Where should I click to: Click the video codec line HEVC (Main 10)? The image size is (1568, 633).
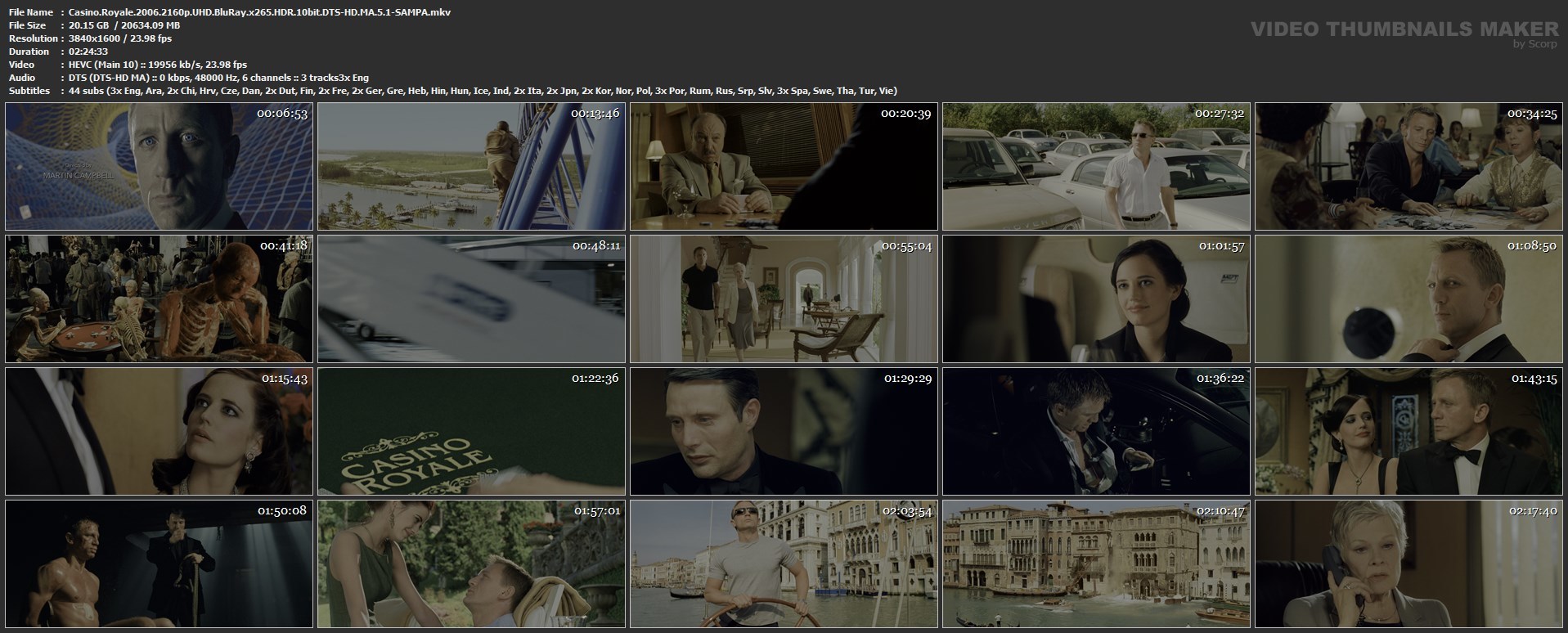pyautogui.click(x=158, y=65)
